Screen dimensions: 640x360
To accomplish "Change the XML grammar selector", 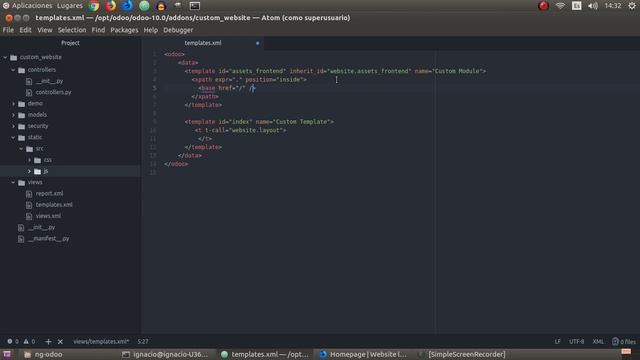I will [x=598, y=342].
